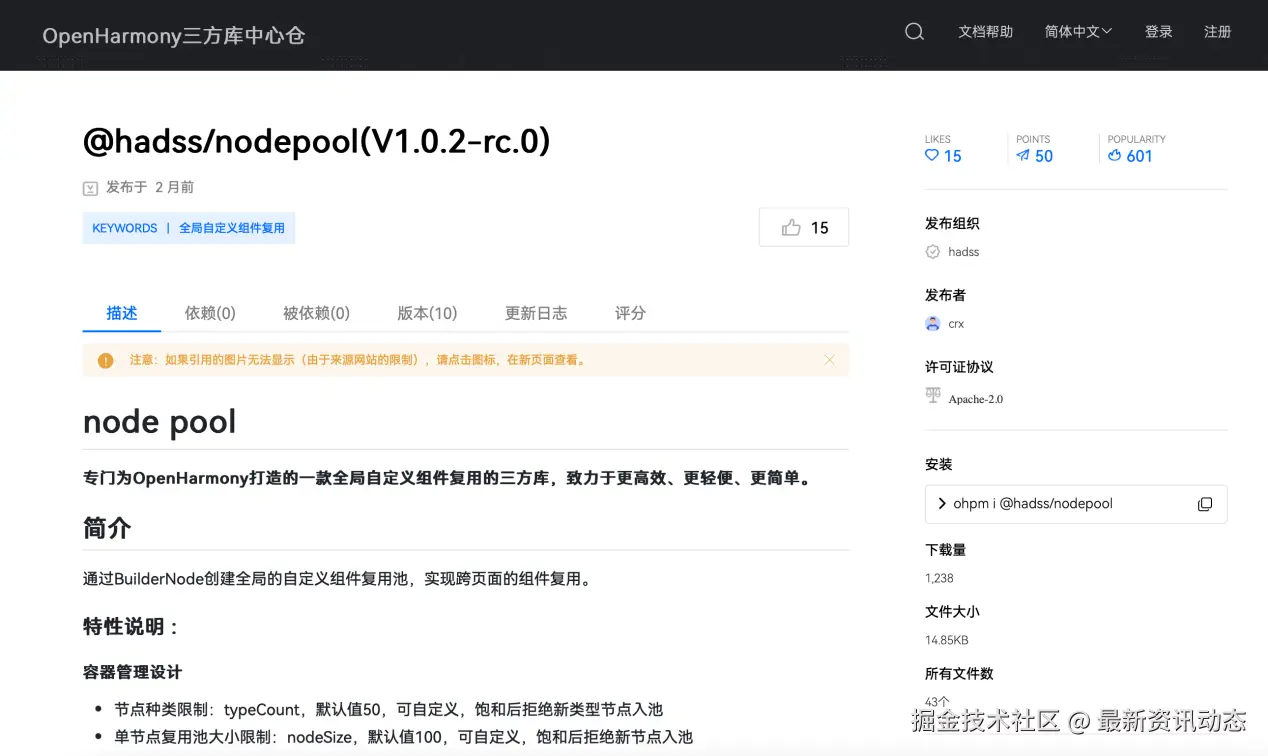
Task: Click the 文档帮助 menu item
Action: [x=987, y=31]
